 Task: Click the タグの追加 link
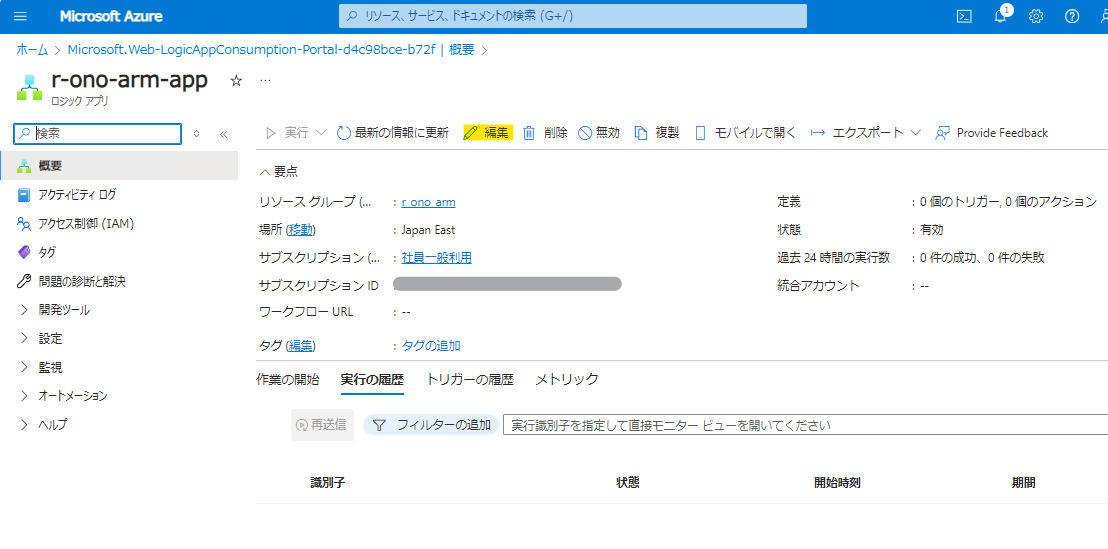[431, 346]
